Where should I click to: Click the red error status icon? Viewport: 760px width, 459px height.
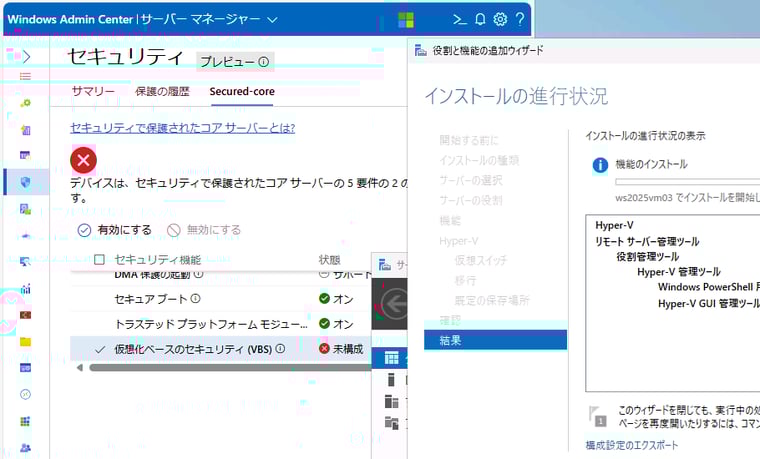pos(83,160)
